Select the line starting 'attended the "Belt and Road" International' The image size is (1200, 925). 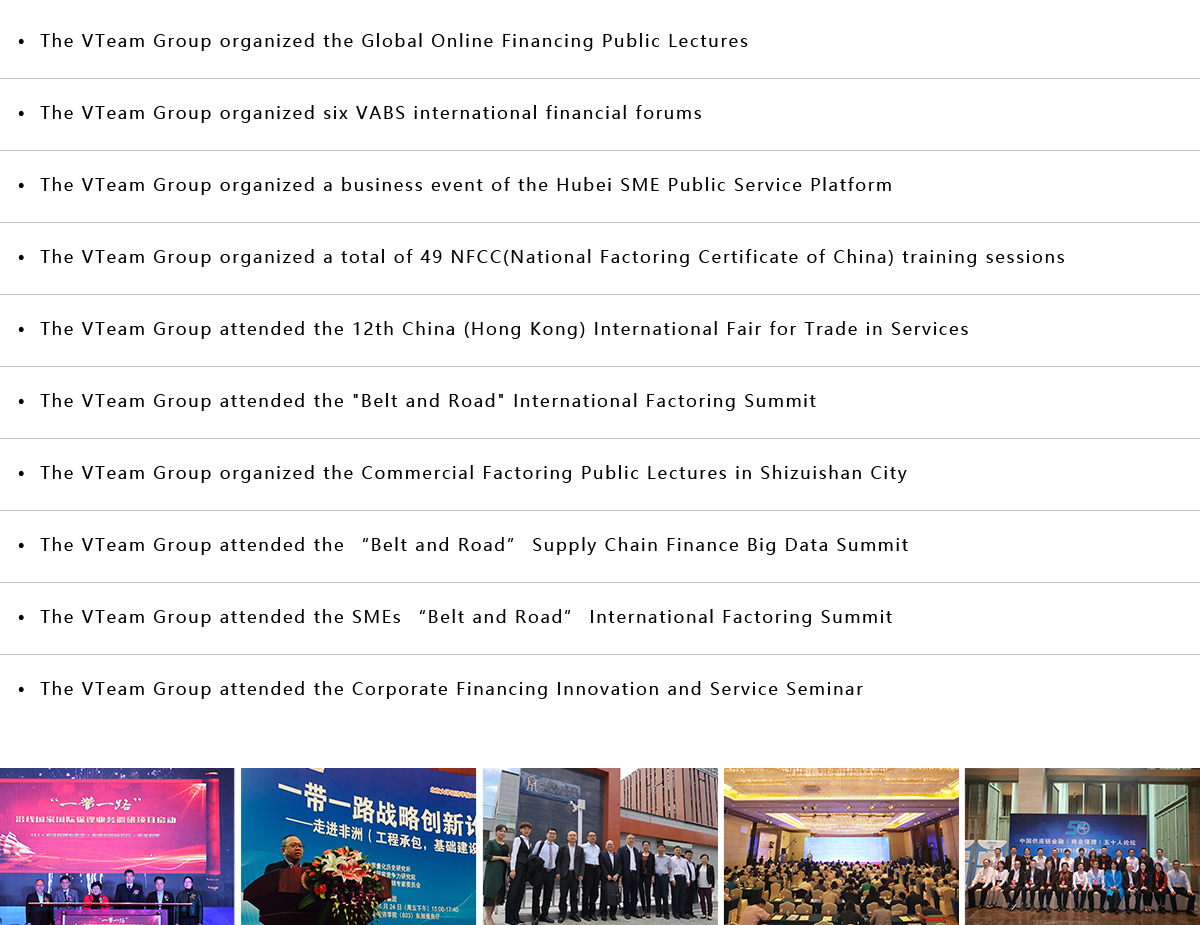(x=428, y=401)
